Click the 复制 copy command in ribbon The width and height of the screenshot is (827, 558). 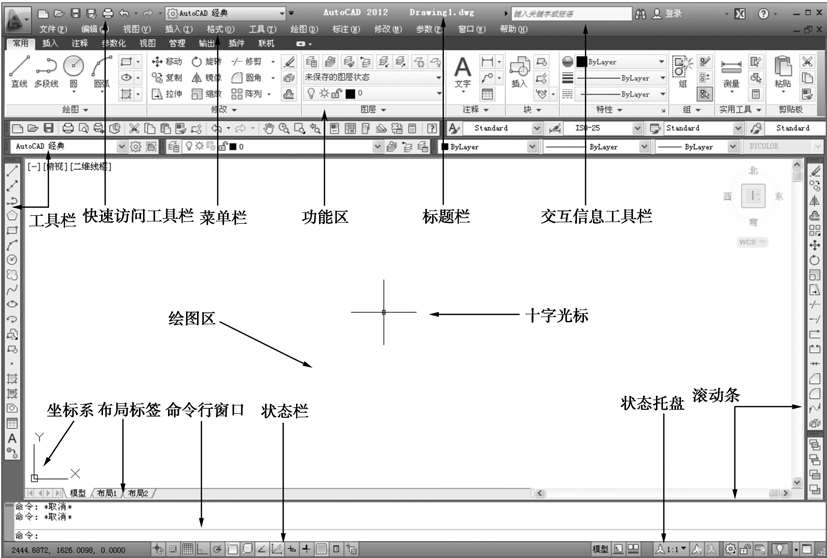[x=167, y=78]
